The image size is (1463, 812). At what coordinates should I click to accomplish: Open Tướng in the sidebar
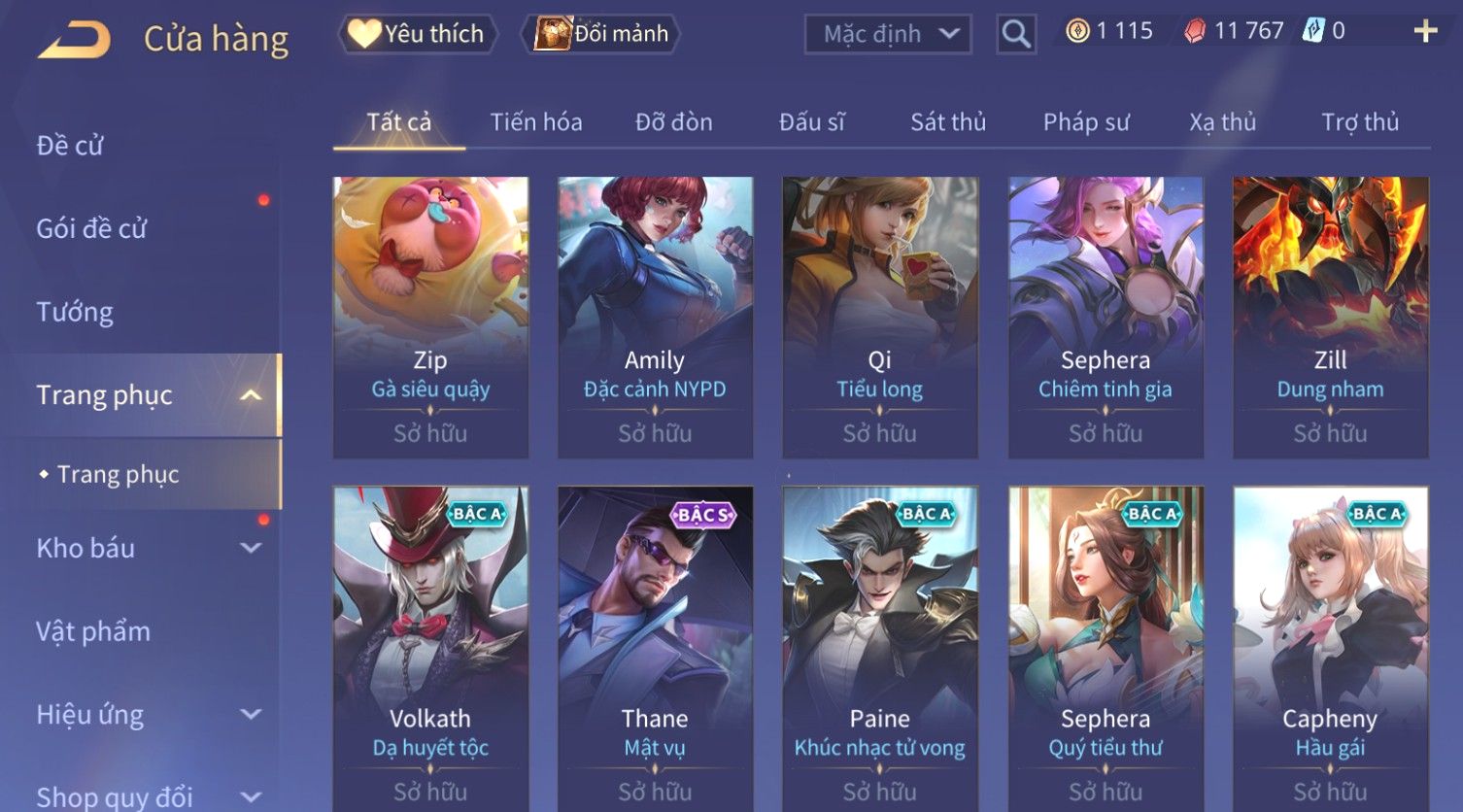pos(75,312)
